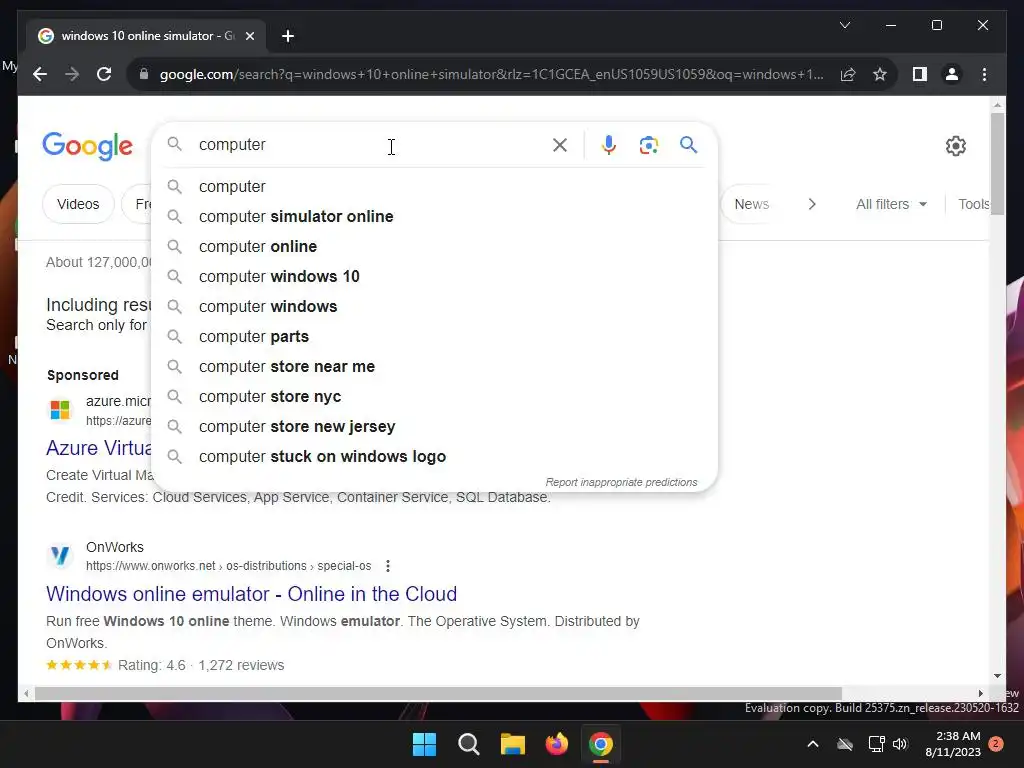Screen dimensions: 1024x768
Task: Click the azure Microsoft favicon
Action: tap(60, 410)
